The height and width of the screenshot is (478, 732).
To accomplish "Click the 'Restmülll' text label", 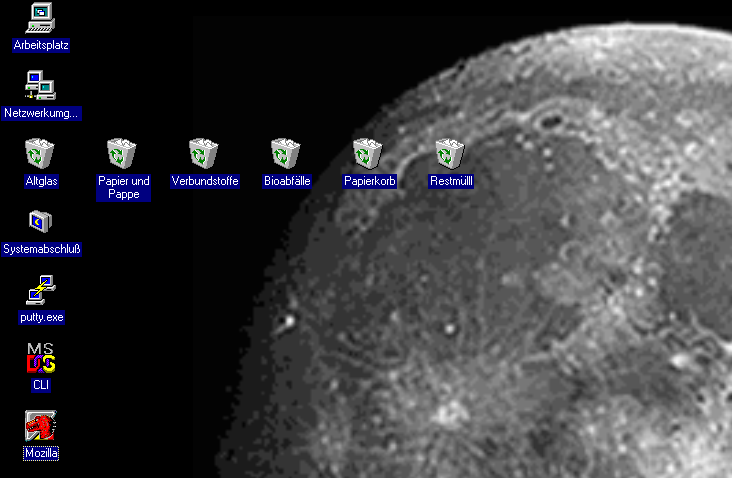I will click(451, 181).
